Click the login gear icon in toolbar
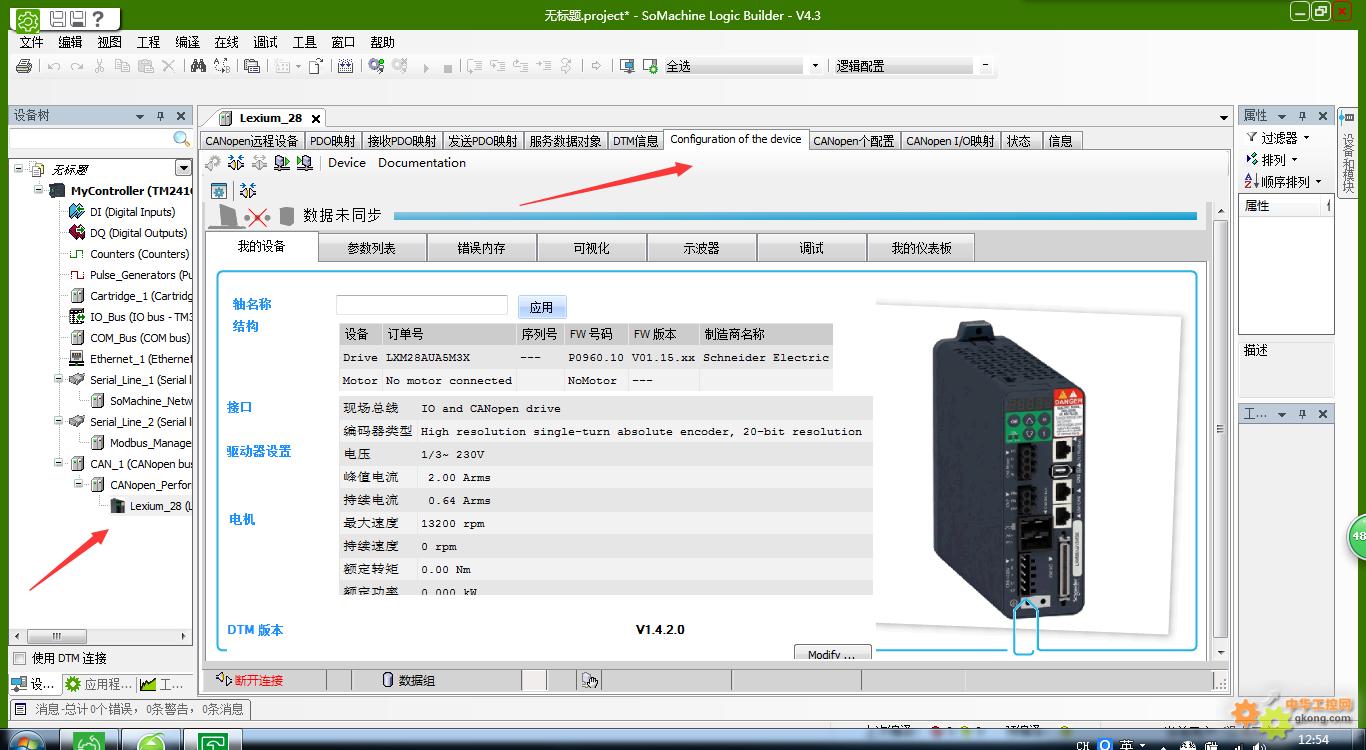Viewport: 1366px width, 750px height. pyautogui.click(x=376, y=66)
